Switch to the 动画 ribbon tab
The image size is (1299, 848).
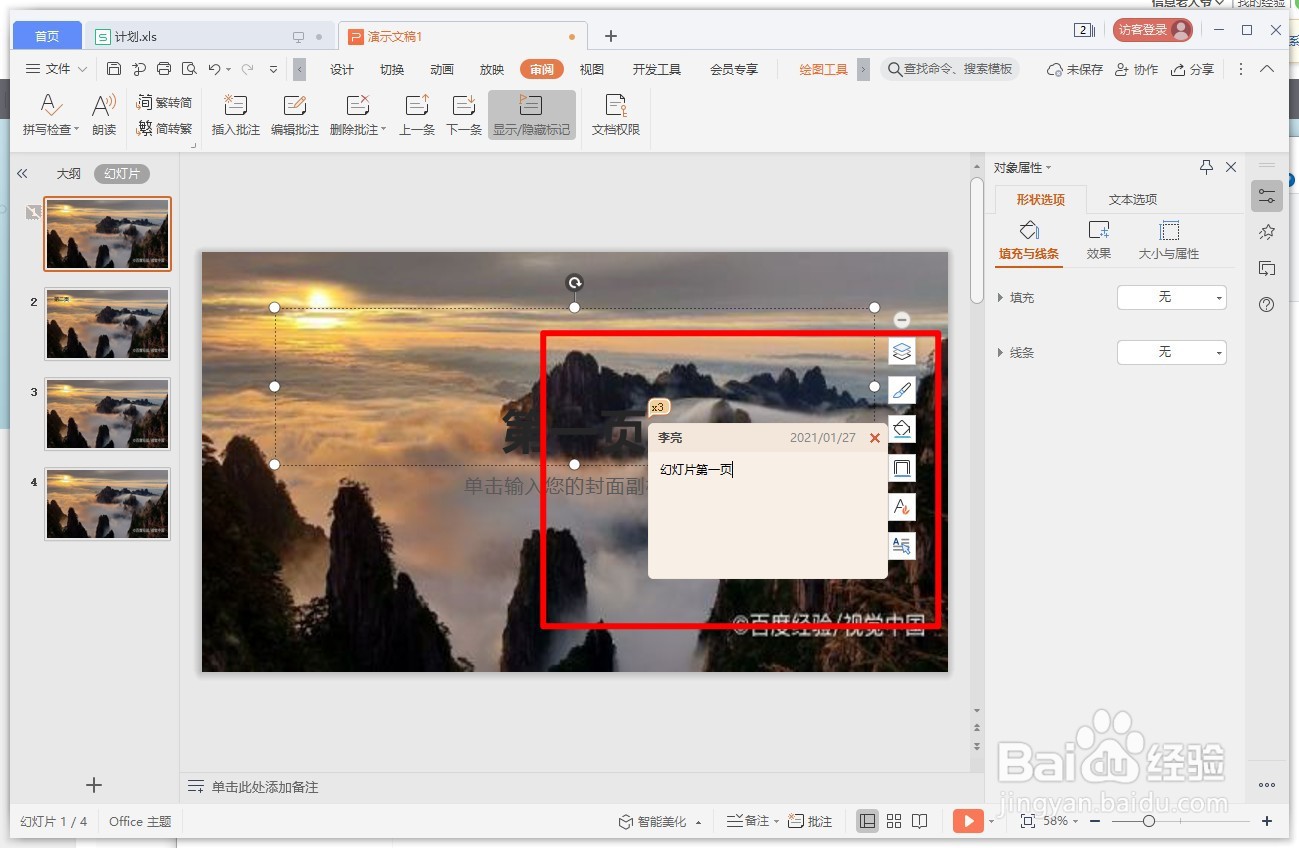point(442,69)
